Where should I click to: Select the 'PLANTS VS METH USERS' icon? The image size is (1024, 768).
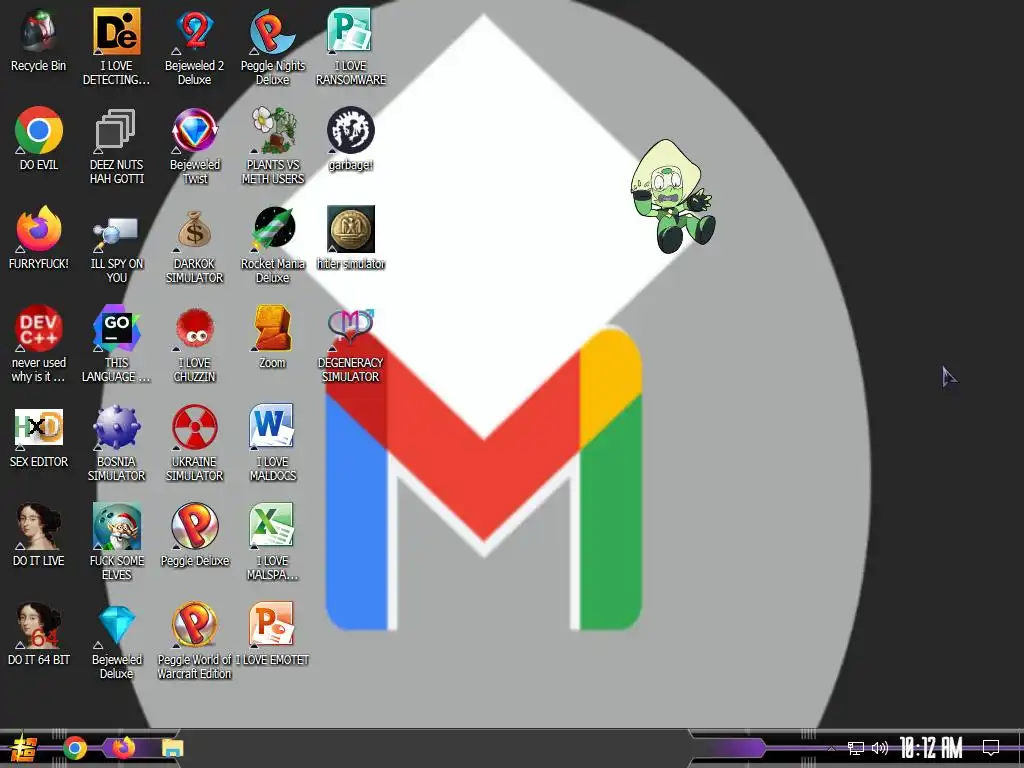click(x=272, y=131)
